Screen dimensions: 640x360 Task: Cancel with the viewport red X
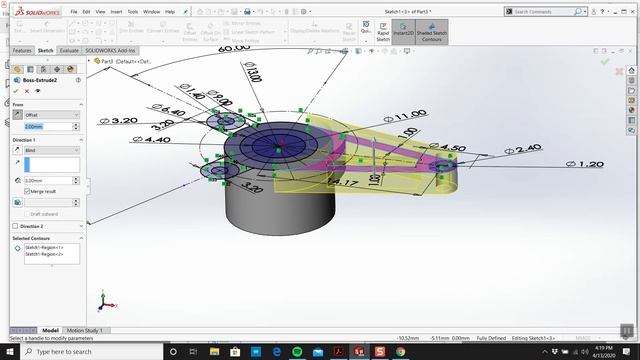click(x=619, y=71)
